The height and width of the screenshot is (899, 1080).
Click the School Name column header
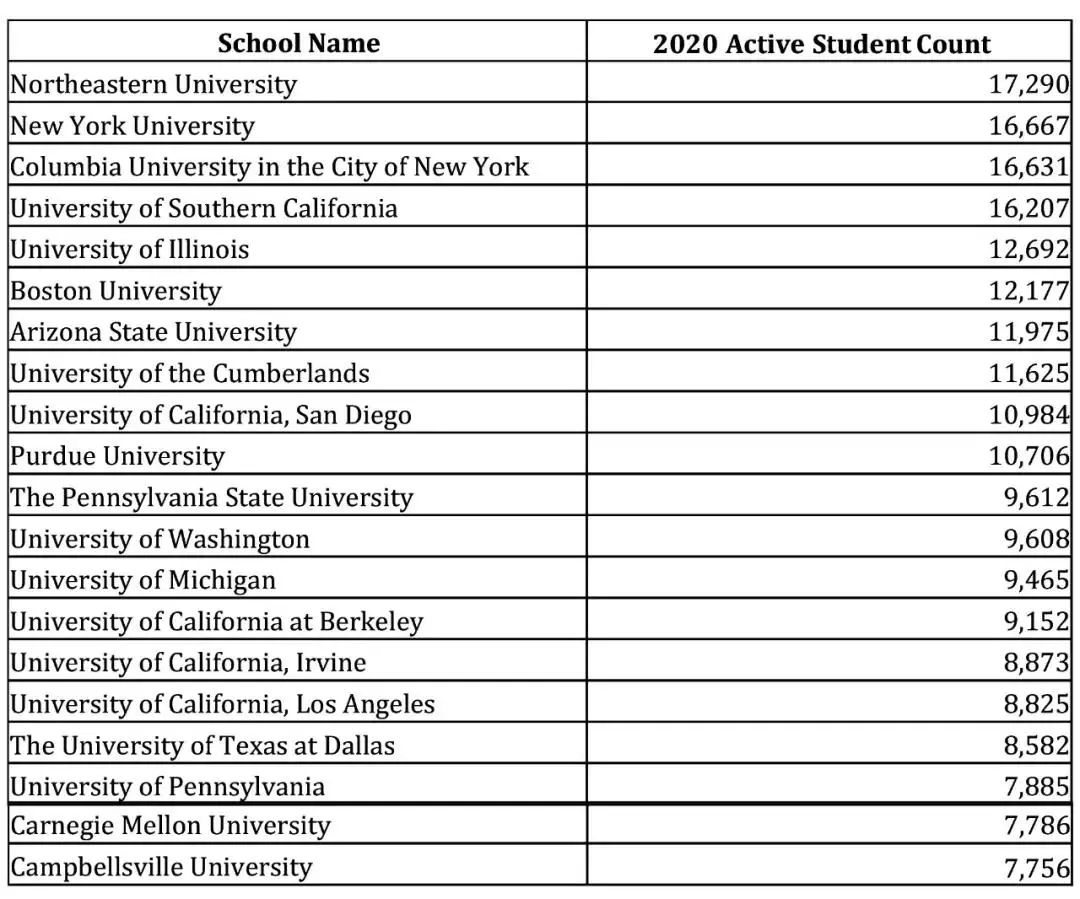coord(298,43)
